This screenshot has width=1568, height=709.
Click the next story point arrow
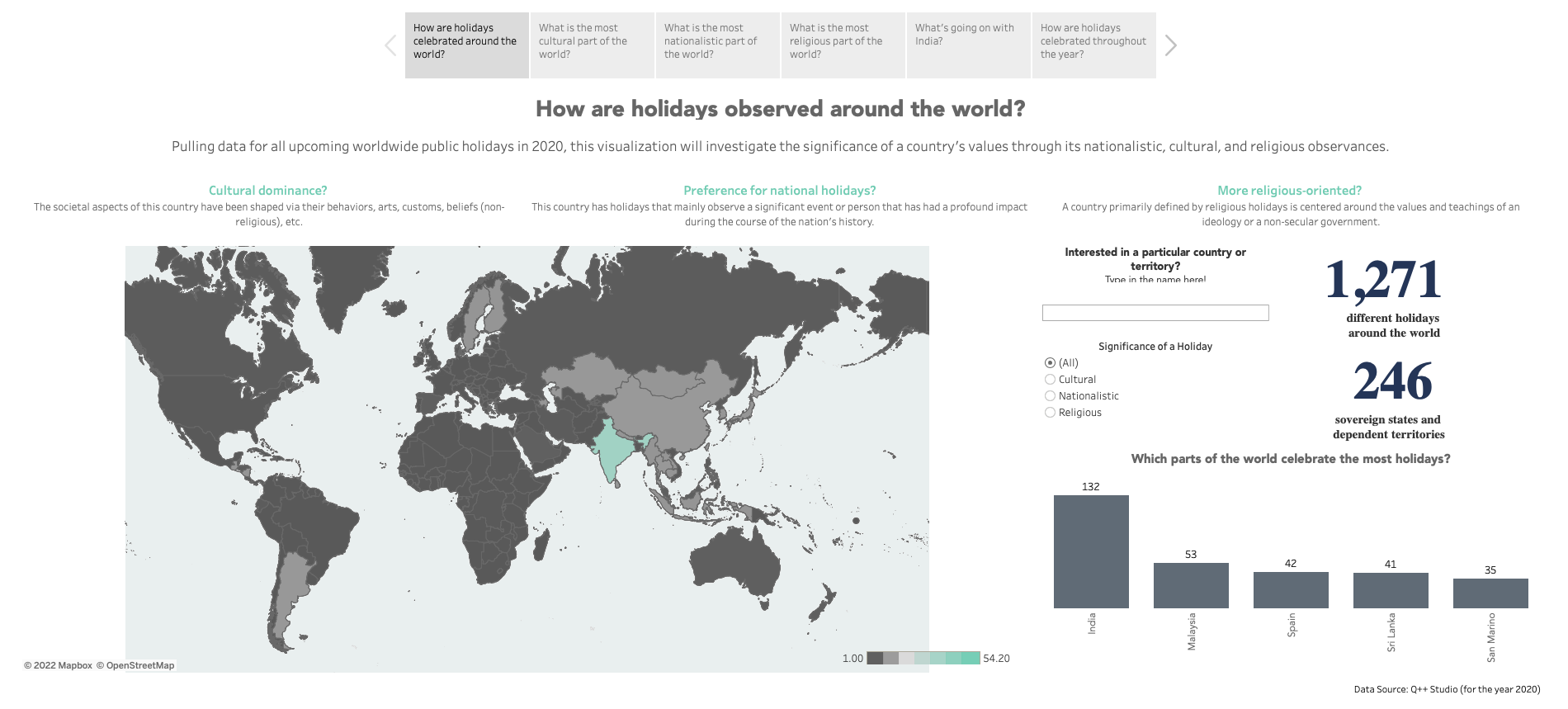(1170, 45)
